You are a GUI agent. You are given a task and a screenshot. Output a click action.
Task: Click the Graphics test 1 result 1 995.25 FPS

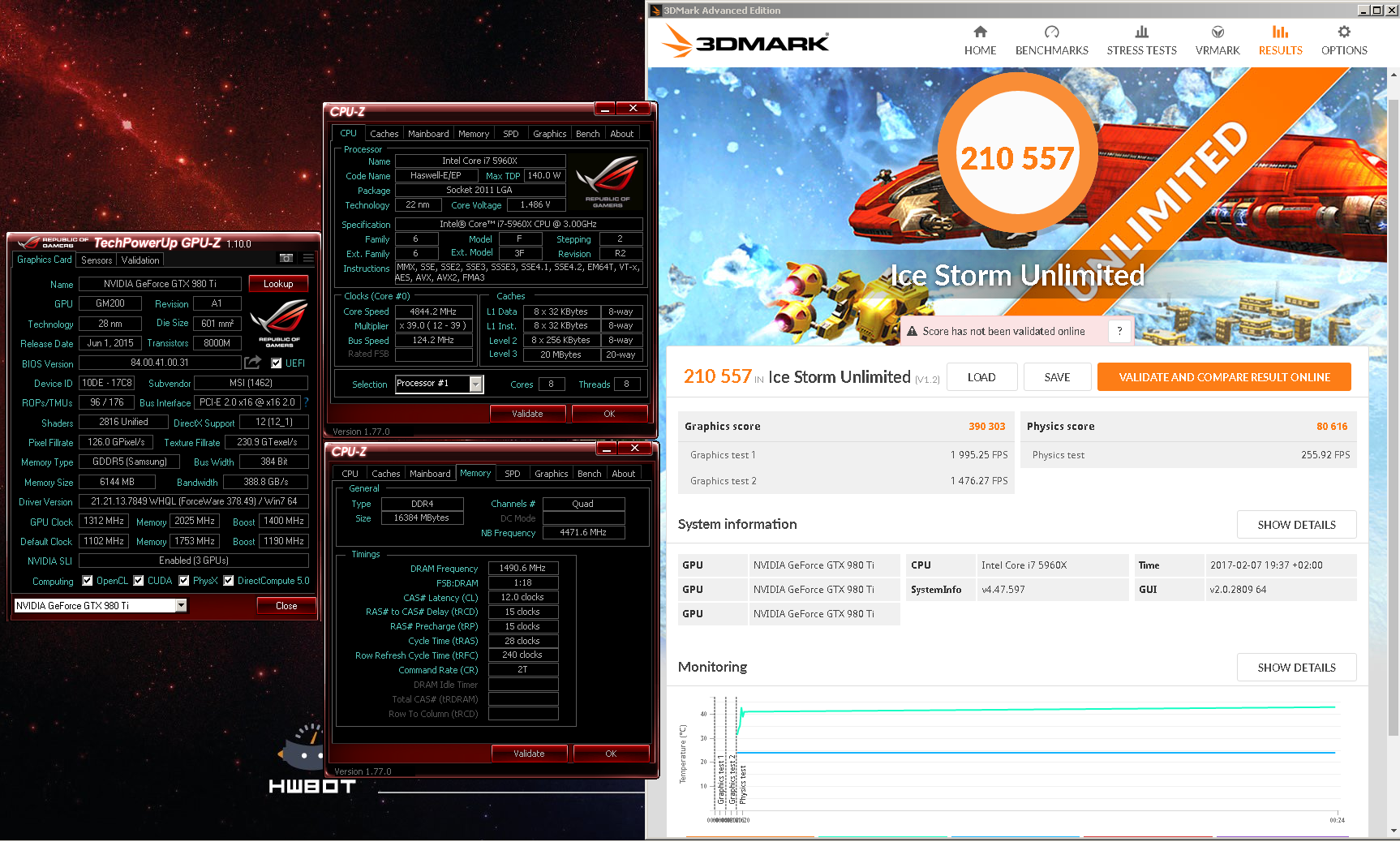(979, 455)
